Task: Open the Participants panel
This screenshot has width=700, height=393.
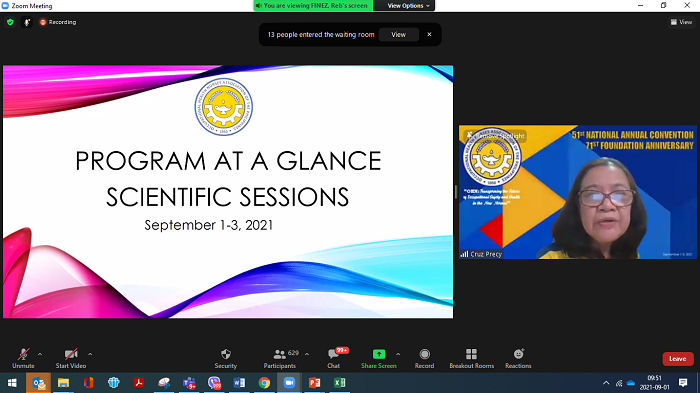Action: pos(280,359)
